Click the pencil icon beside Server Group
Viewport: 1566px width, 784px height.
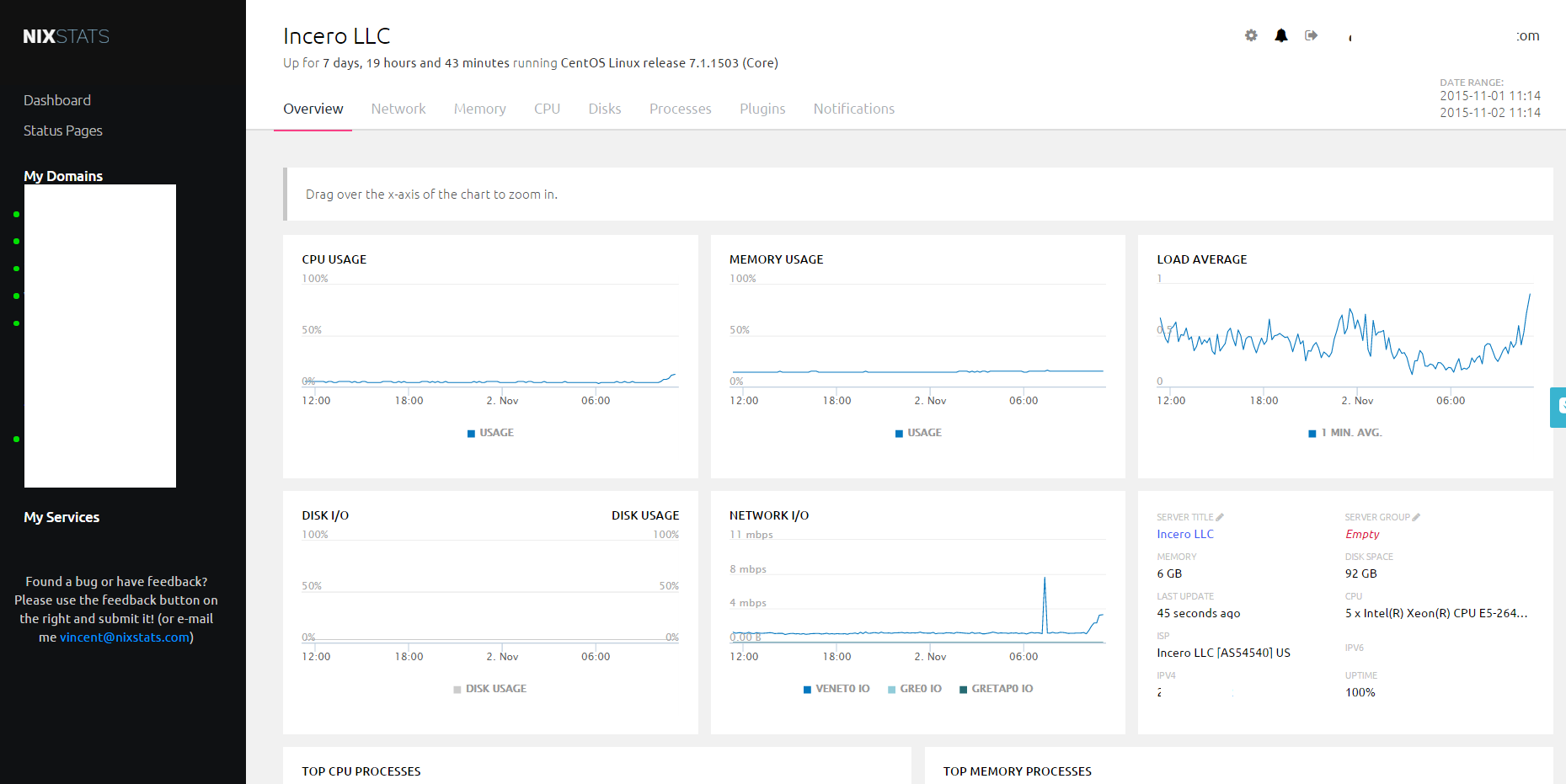1416,517
